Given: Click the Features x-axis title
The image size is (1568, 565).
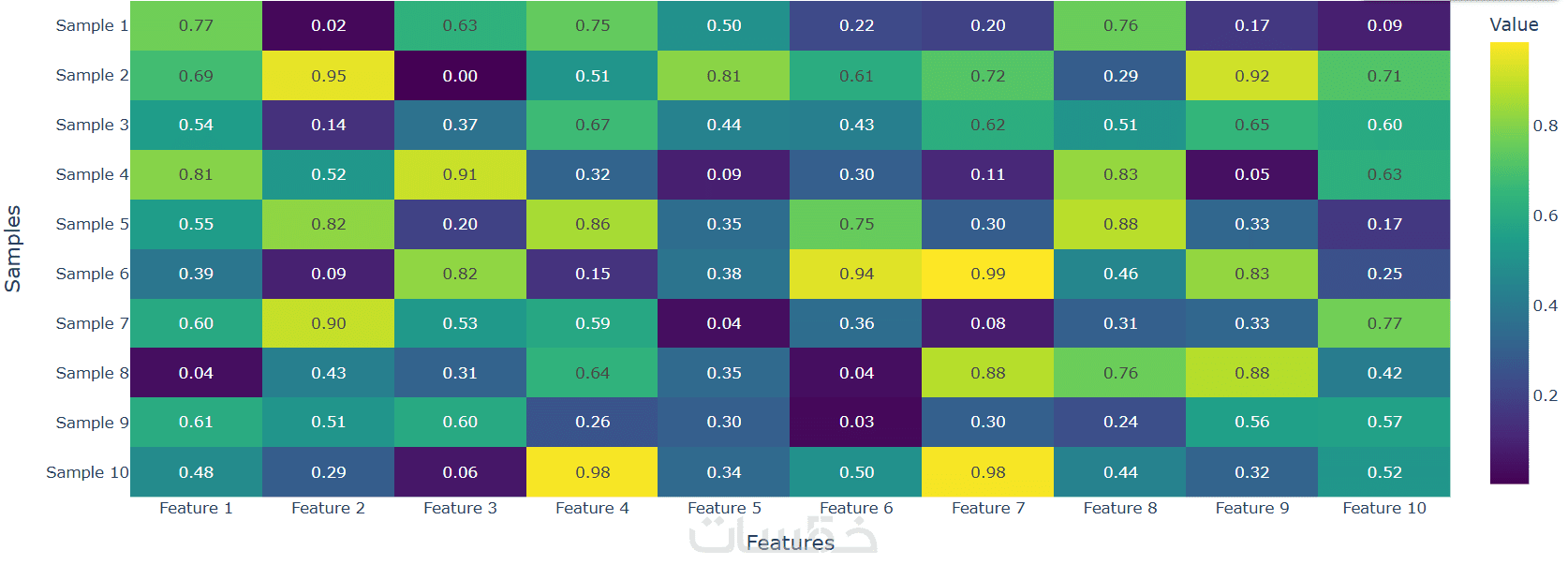Looking at the screenshot, I should pos(790,543).
